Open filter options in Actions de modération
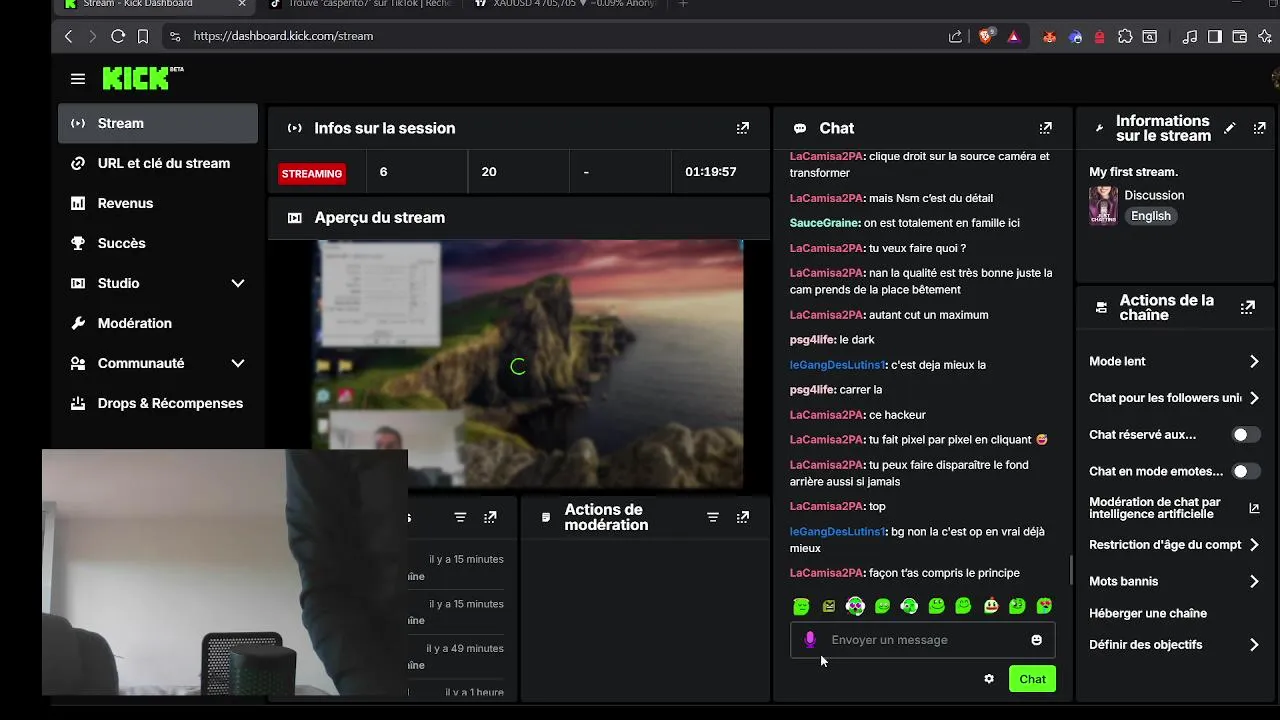 (x=713, y=517)
